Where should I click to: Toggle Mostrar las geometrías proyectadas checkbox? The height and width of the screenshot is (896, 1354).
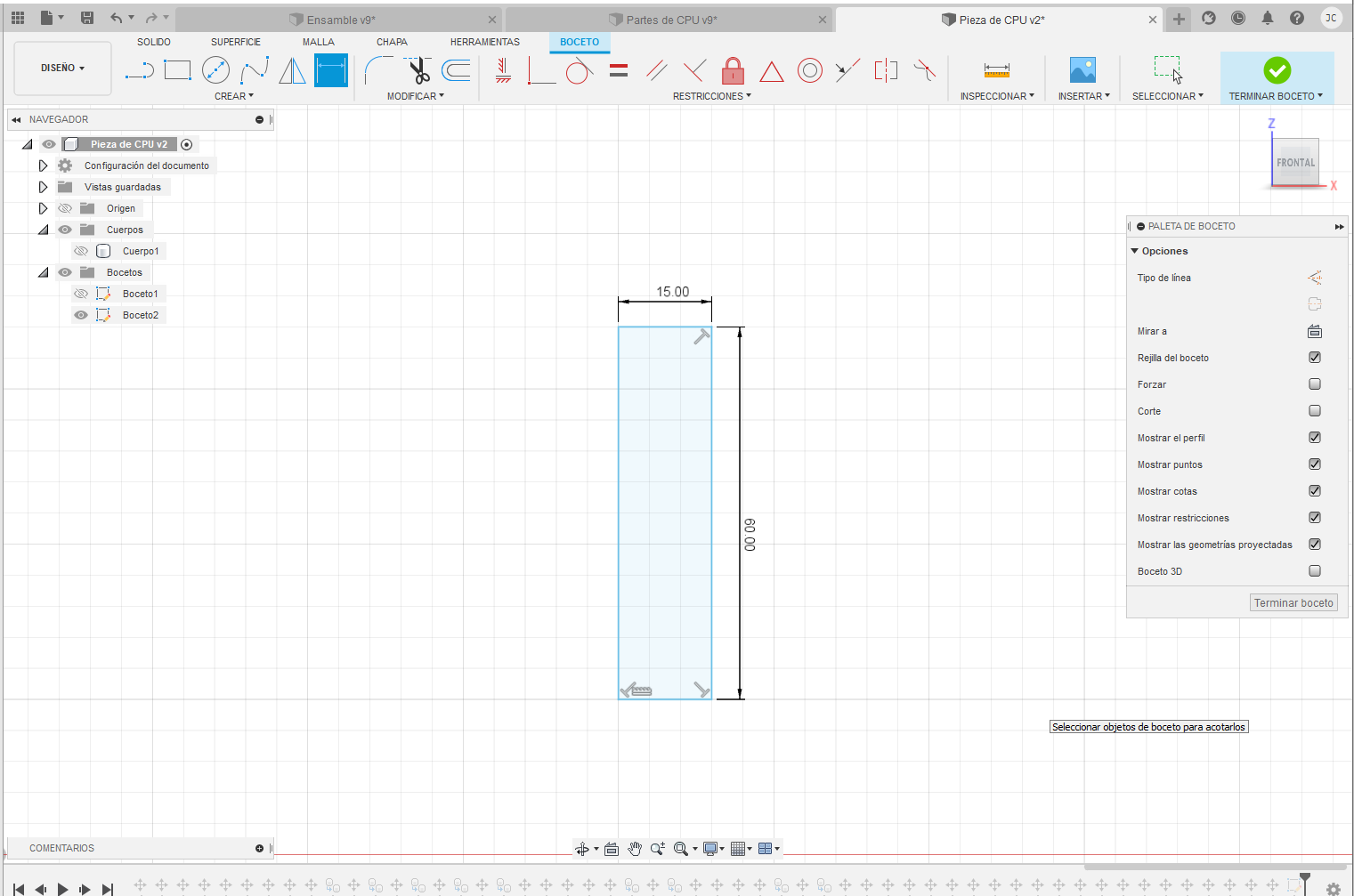click(x=1315, y=545)
